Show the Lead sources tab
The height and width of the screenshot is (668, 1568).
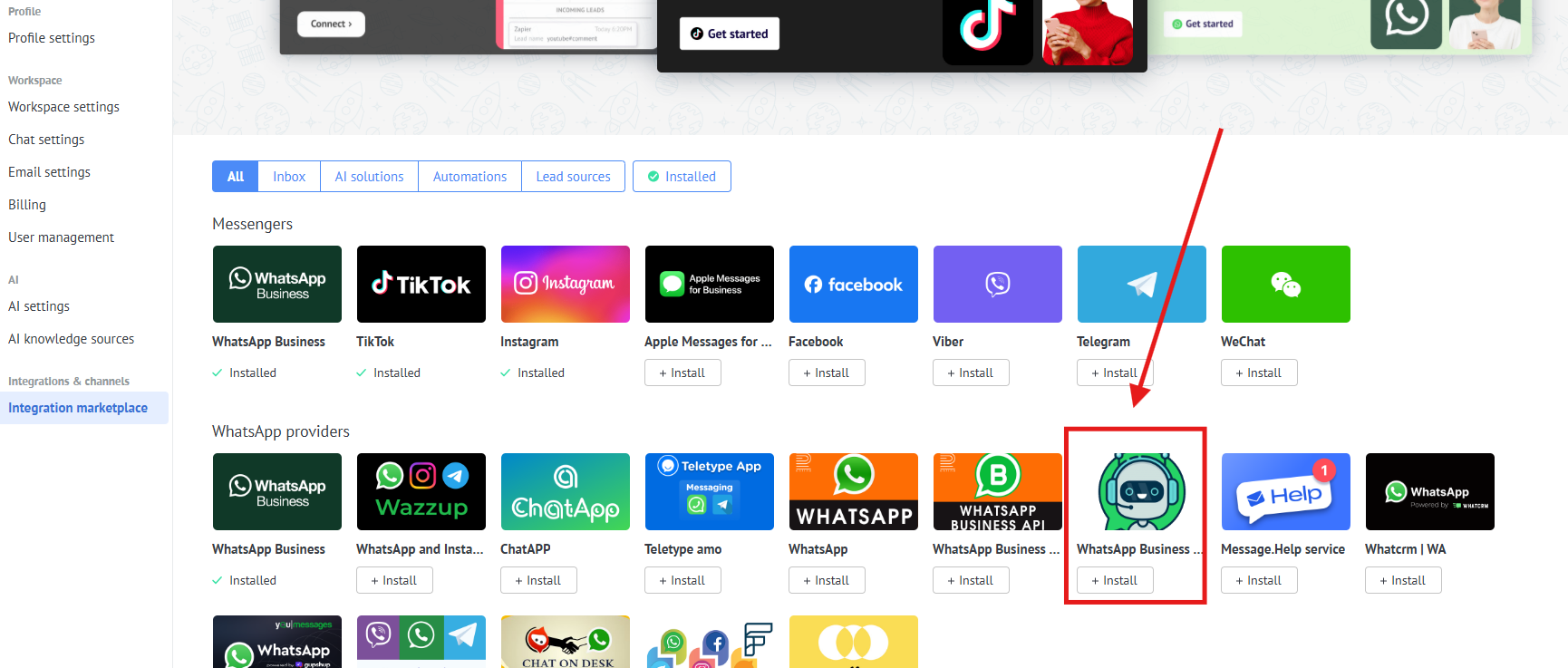click(573, 177)
